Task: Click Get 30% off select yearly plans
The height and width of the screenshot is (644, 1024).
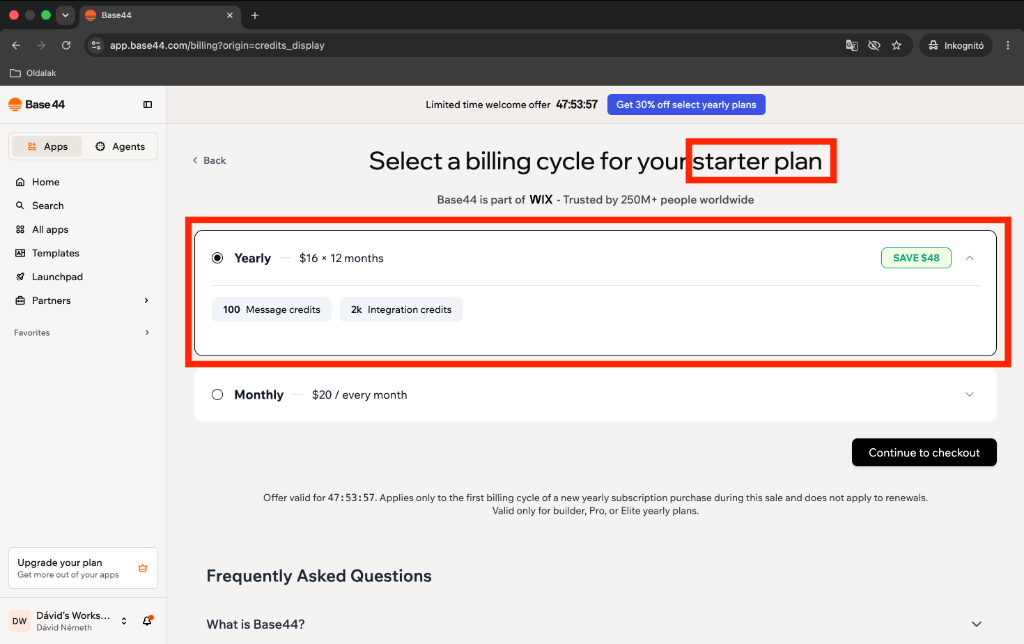Action: [686, 105]
